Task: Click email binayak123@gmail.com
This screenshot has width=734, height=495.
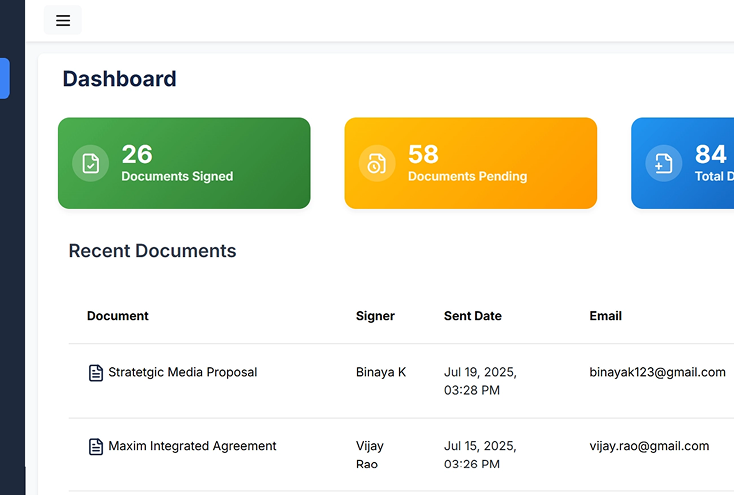Action: (x=657, y=372)
